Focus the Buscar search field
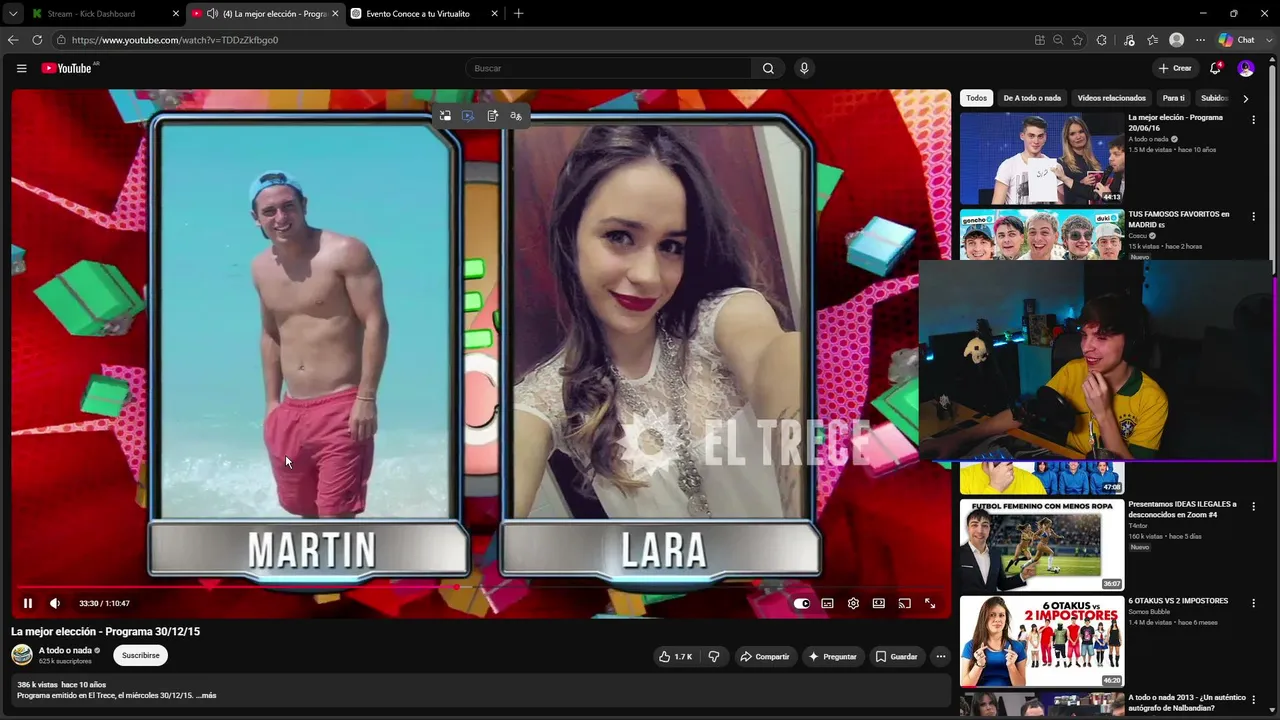1280x720 pixels. pyautogui.click(x=610, y=68)
